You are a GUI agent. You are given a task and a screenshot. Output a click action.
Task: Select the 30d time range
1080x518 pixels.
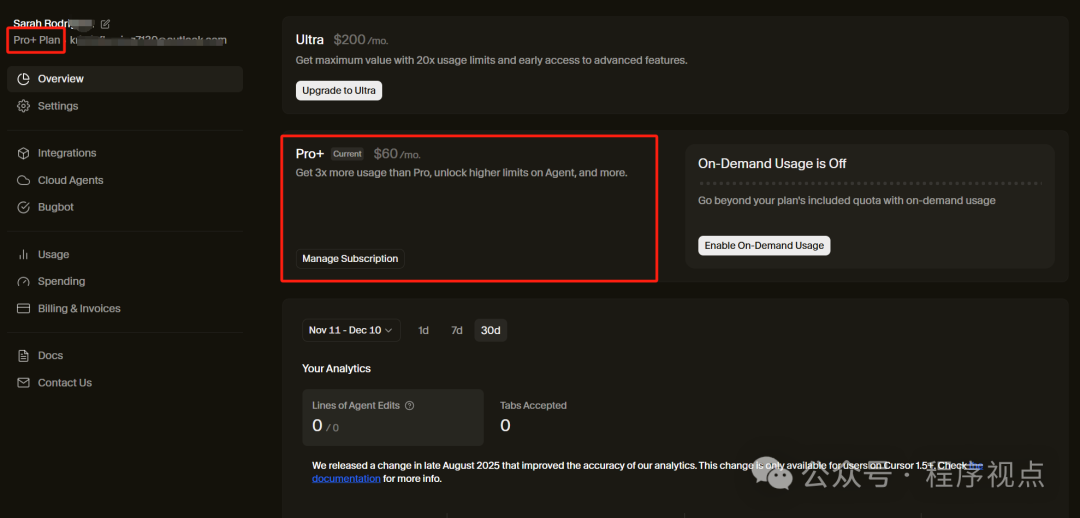(490, 331)
